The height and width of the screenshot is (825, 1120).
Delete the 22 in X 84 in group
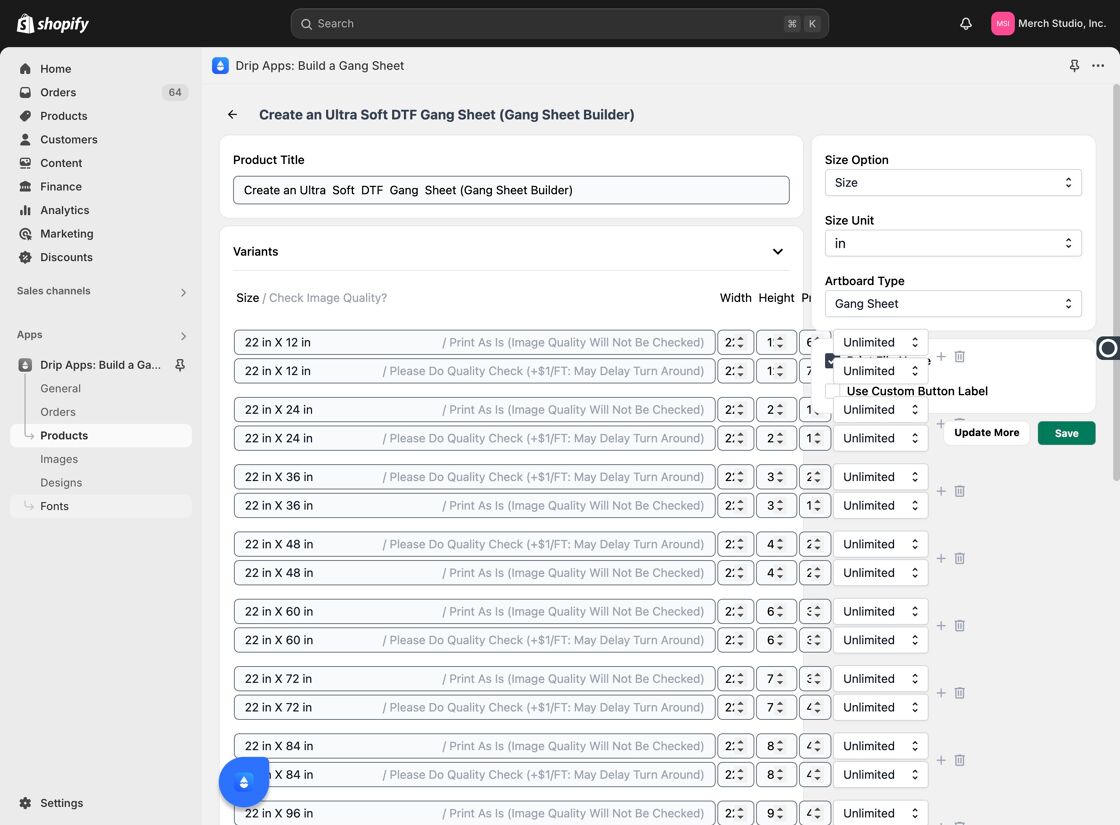959,759
